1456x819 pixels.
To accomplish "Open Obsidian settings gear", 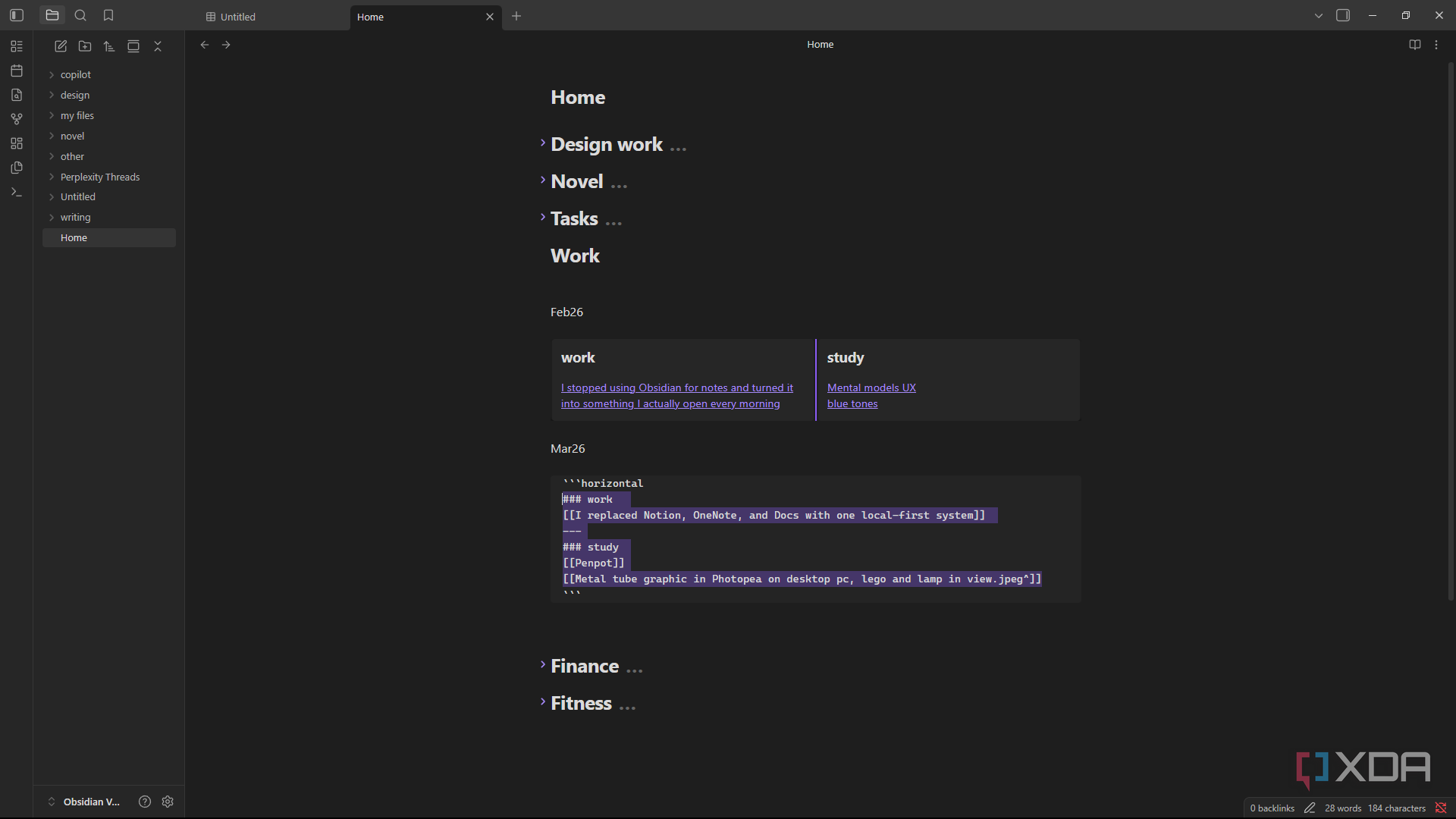I will [168, 802].
